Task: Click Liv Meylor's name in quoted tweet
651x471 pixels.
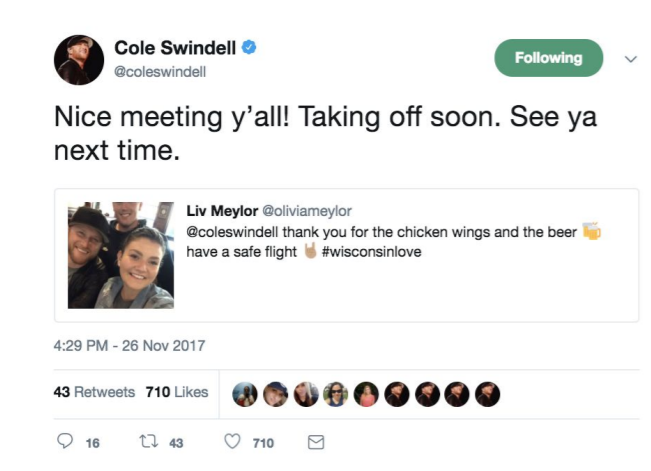Action: pos(222,211)
